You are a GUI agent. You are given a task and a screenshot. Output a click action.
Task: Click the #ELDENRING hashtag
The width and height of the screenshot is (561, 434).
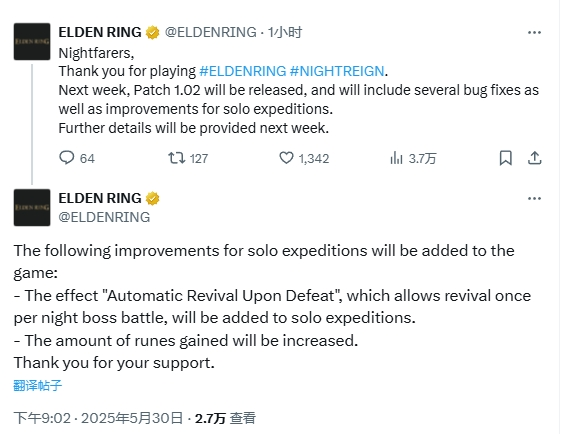coord(243,71)
